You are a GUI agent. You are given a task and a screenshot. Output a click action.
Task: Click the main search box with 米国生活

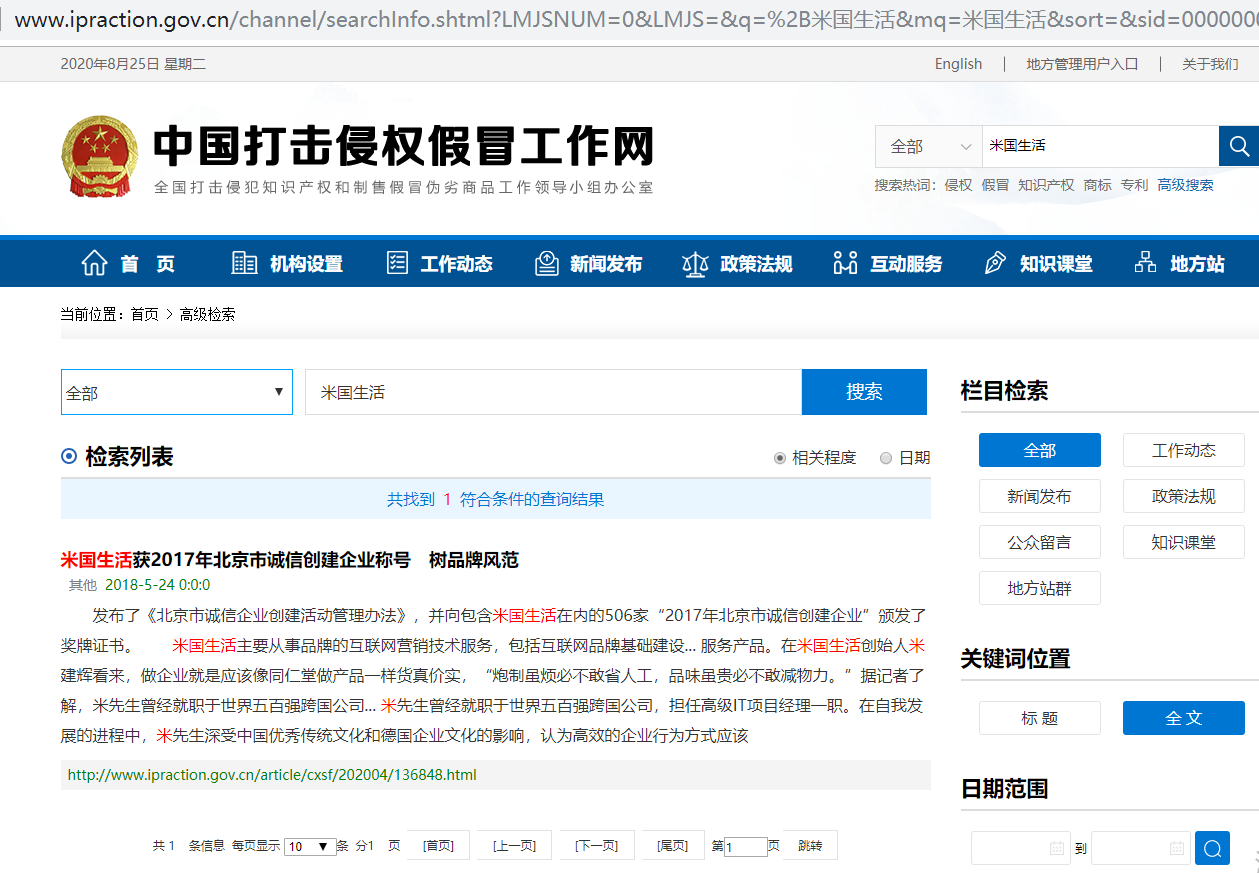point(553,392)
